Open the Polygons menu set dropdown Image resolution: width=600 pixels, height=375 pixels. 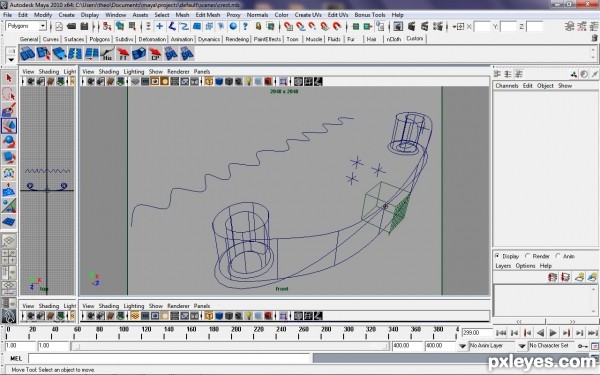point(42,26)
